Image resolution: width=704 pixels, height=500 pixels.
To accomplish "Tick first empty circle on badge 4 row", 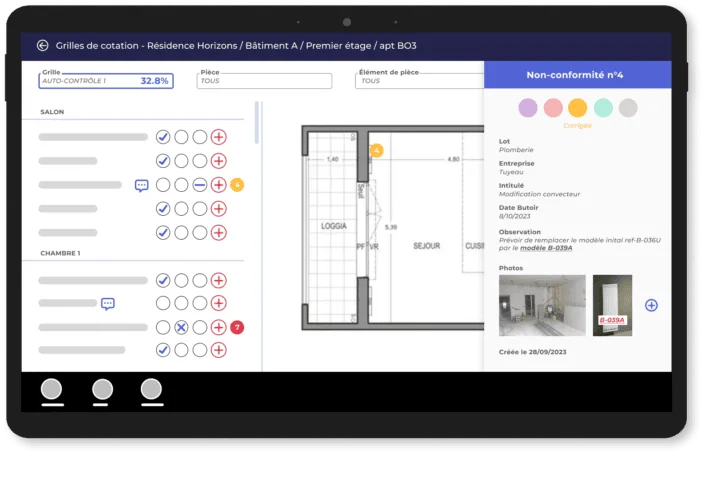I will [x=163, y=185].
